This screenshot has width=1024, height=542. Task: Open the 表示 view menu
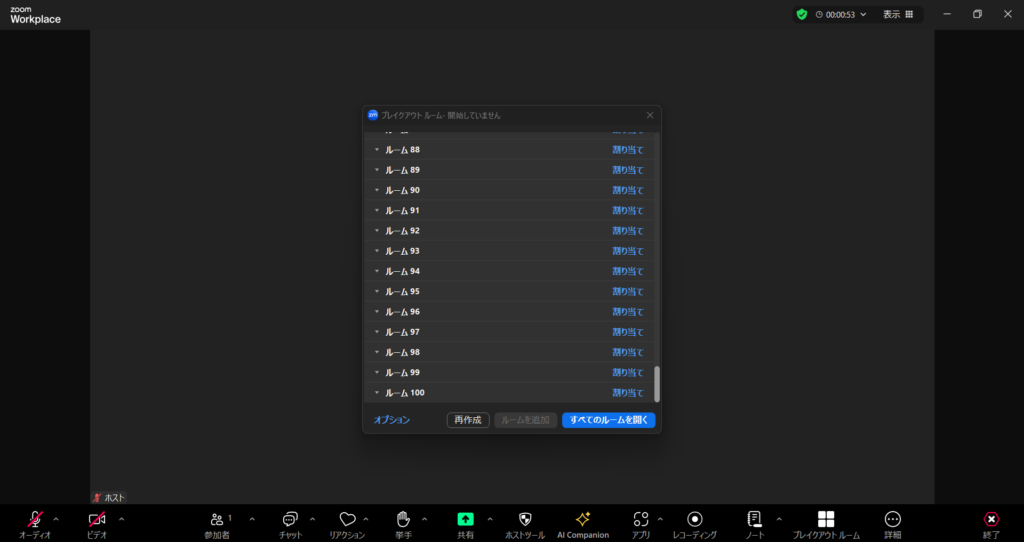coord(897,15)
